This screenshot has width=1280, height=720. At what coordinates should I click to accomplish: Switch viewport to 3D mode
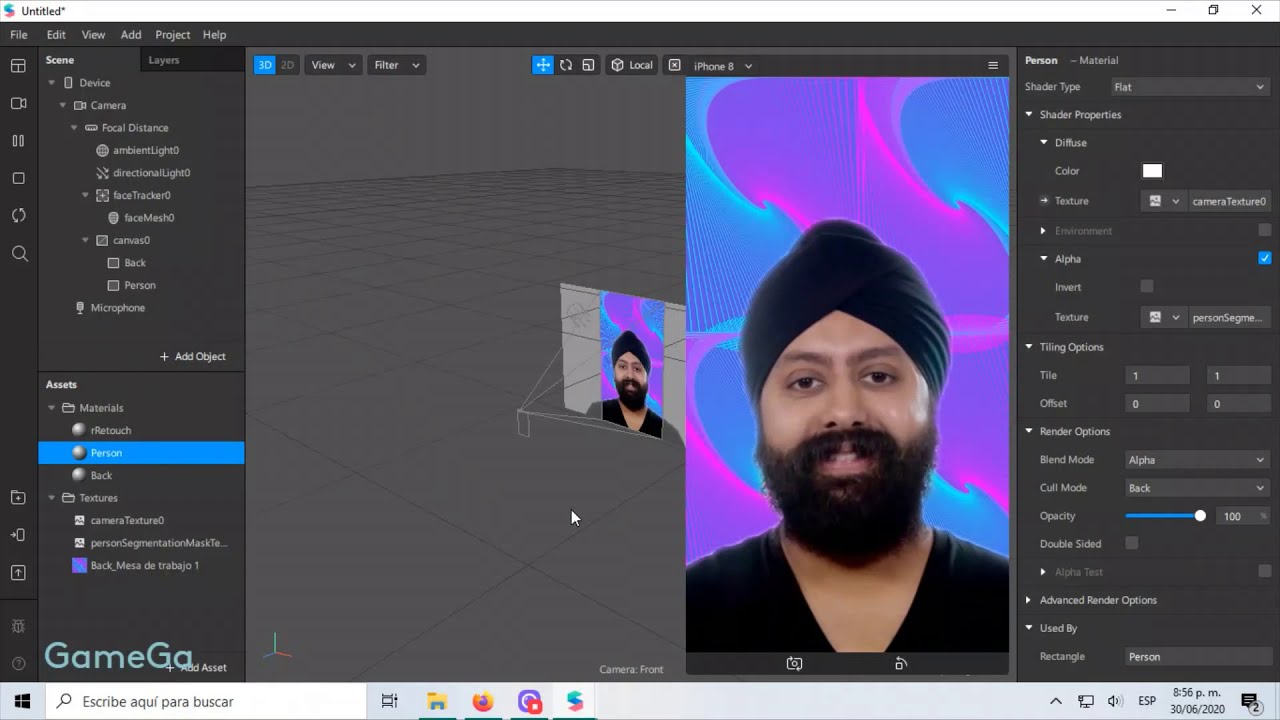265,65
